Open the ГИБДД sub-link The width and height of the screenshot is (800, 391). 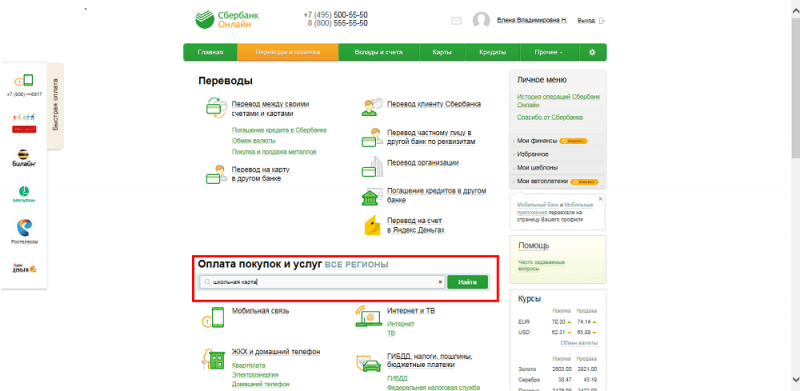point(397,378)
